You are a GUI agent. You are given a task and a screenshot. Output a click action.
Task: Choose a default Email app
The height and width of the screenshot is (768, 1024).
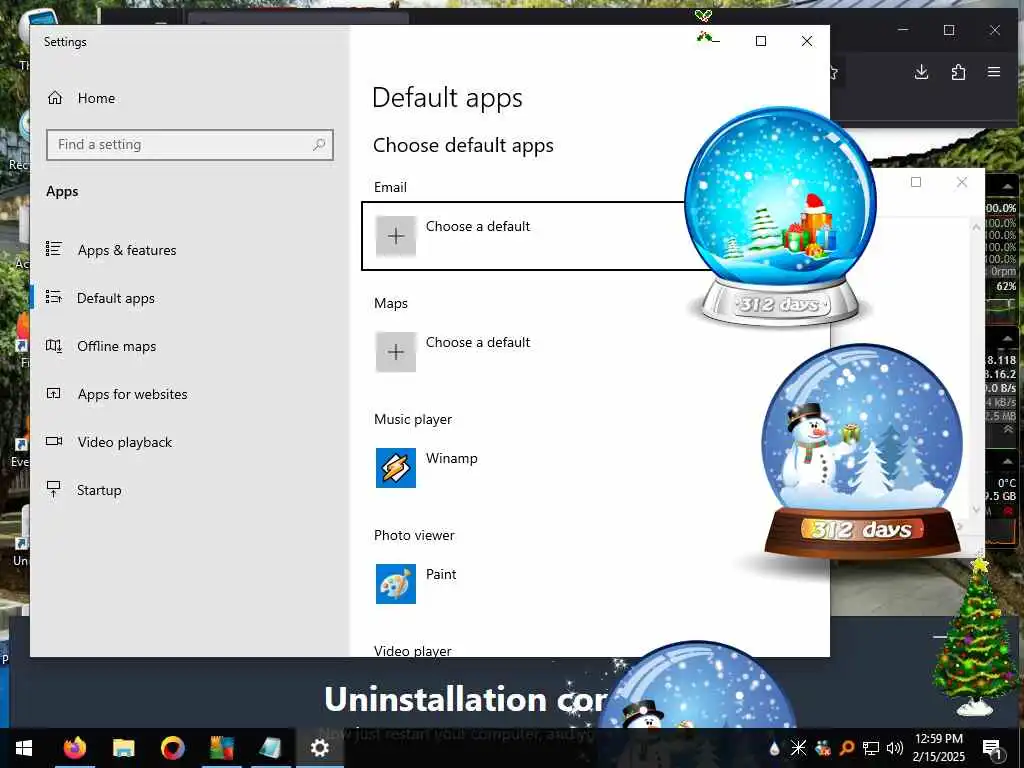click(522, 236)
